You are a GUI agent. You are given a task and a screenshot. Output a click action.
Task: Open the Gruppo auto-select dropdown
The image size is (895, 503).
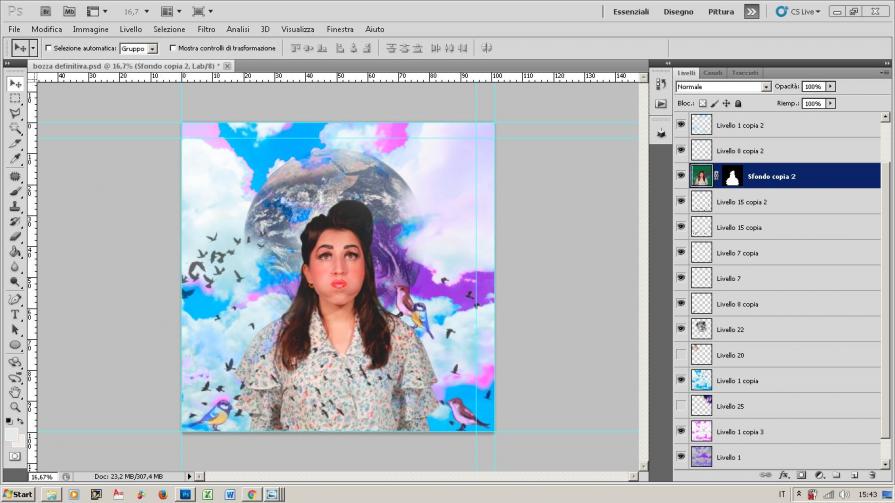pos(152,48)
